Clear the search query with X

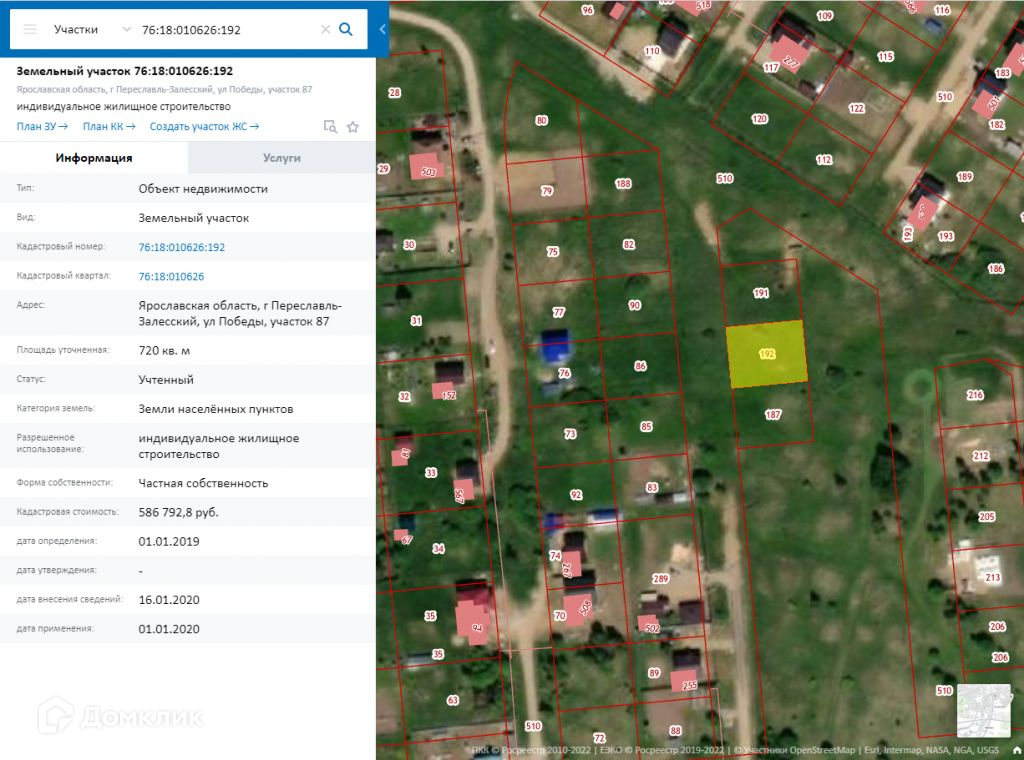(x=325, y=29)
